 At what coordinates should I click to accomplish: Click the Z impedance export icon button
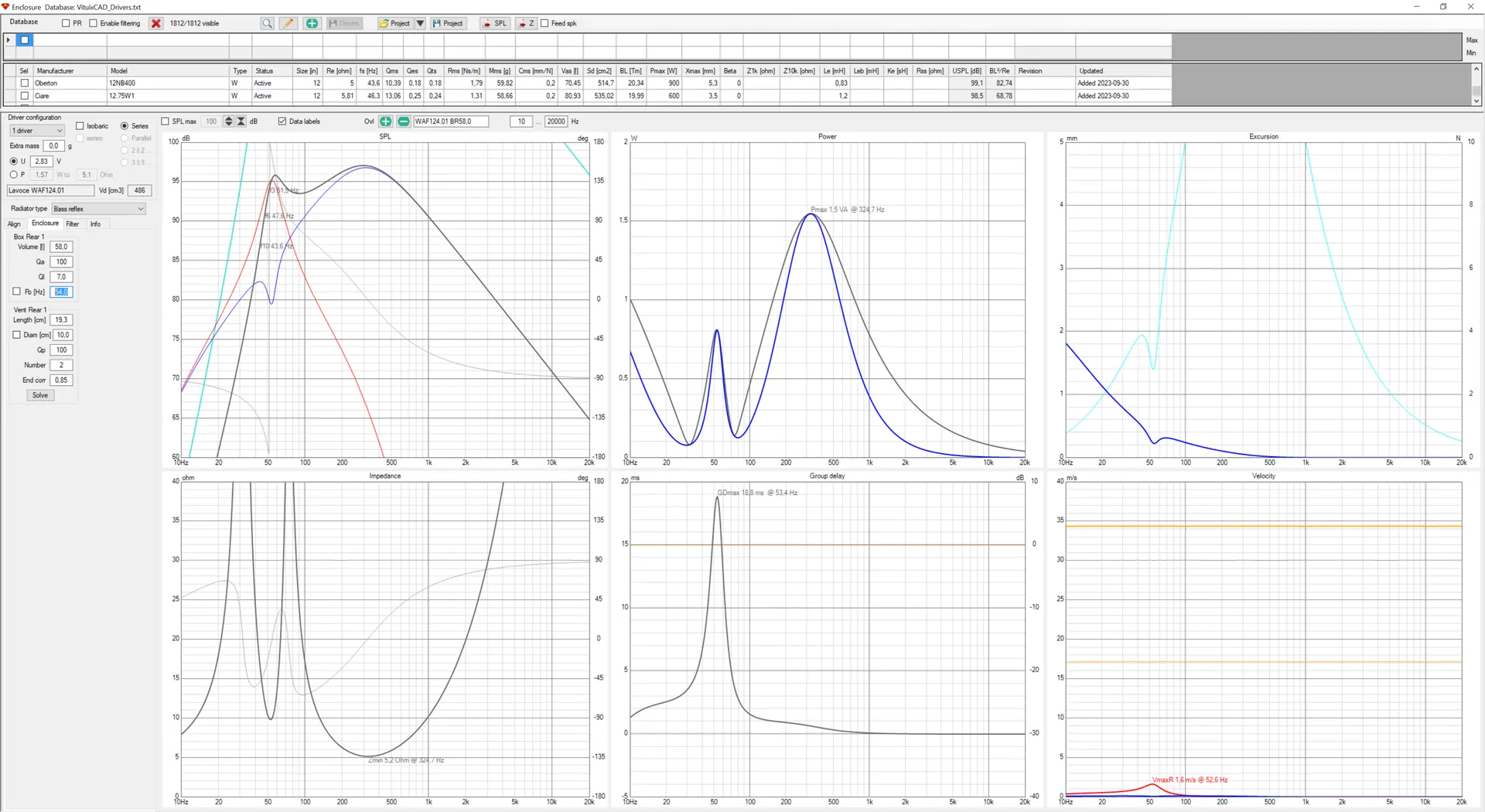pyautogui.click(x=526, y=23)
